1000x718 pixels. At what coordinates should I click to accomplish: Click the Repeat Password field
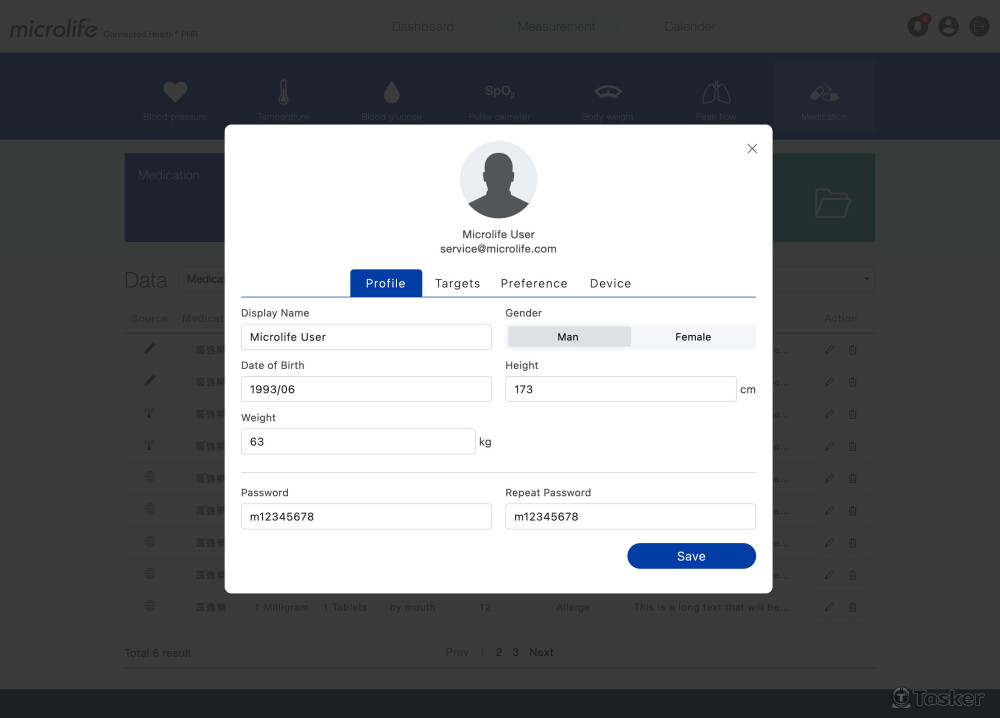tap(630, 517)
